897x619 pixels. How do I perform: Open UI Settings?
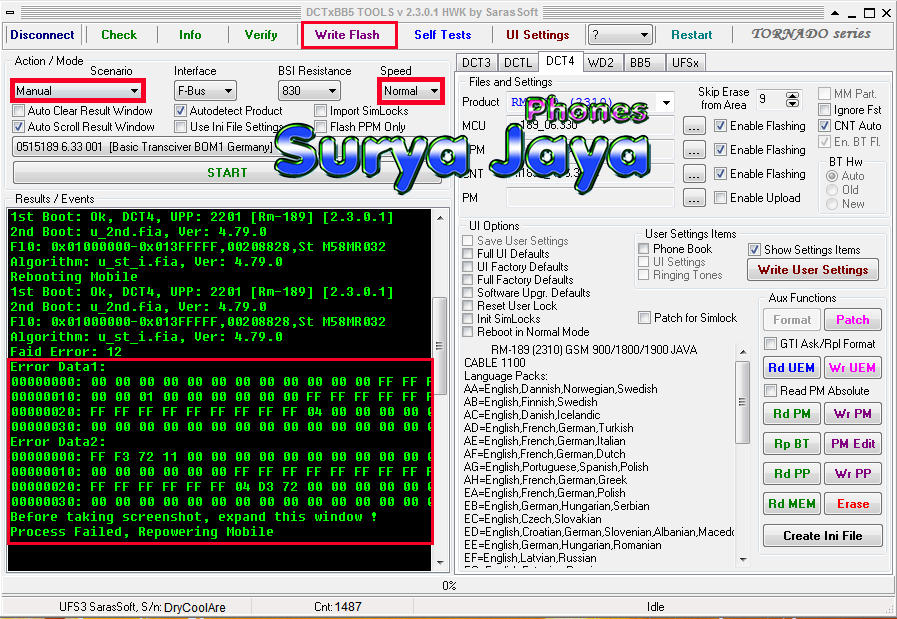tap(538, 35)
